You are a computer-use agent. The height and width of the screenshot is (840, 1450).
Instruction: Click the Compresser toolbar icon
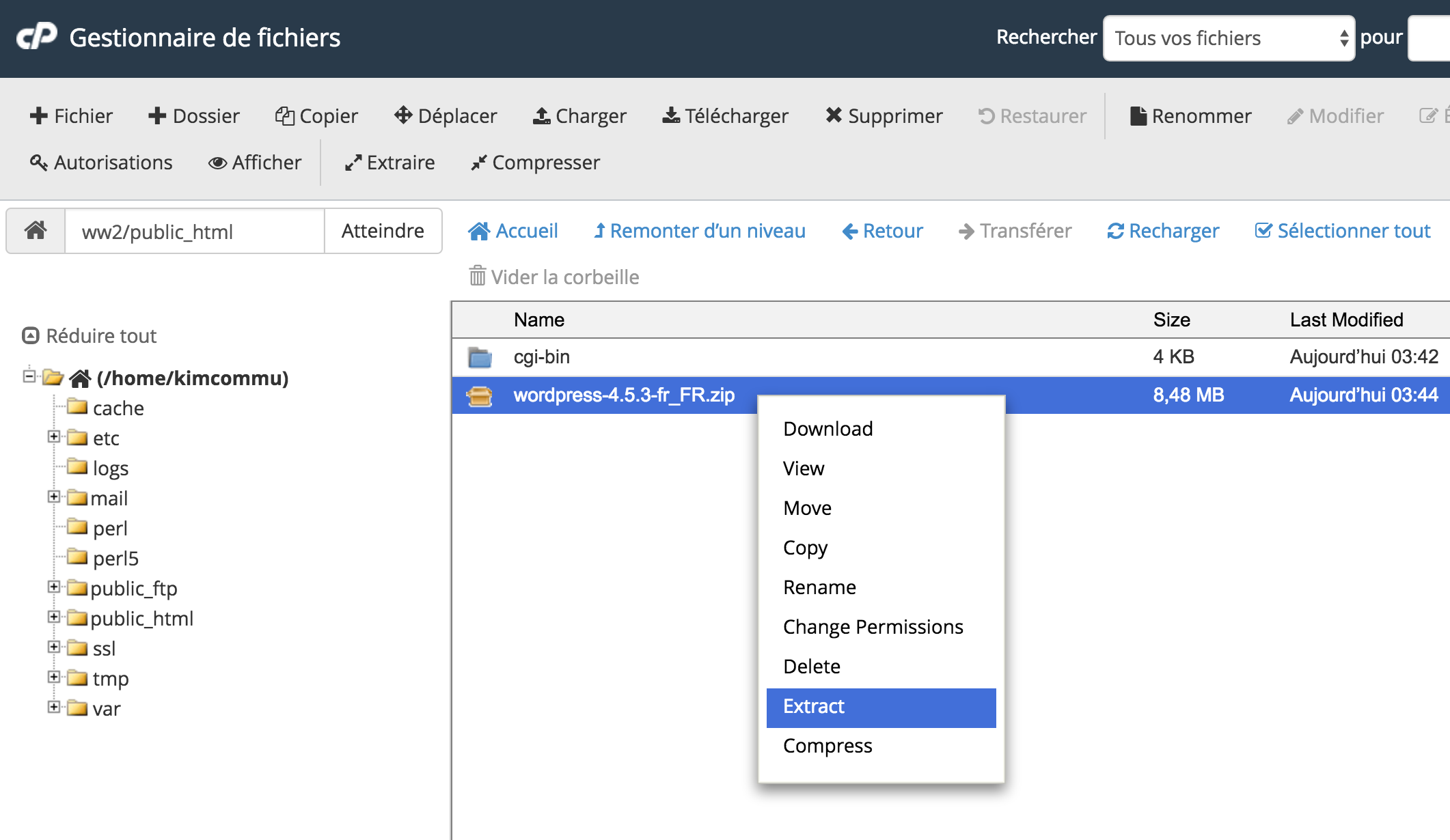(478, 163)
